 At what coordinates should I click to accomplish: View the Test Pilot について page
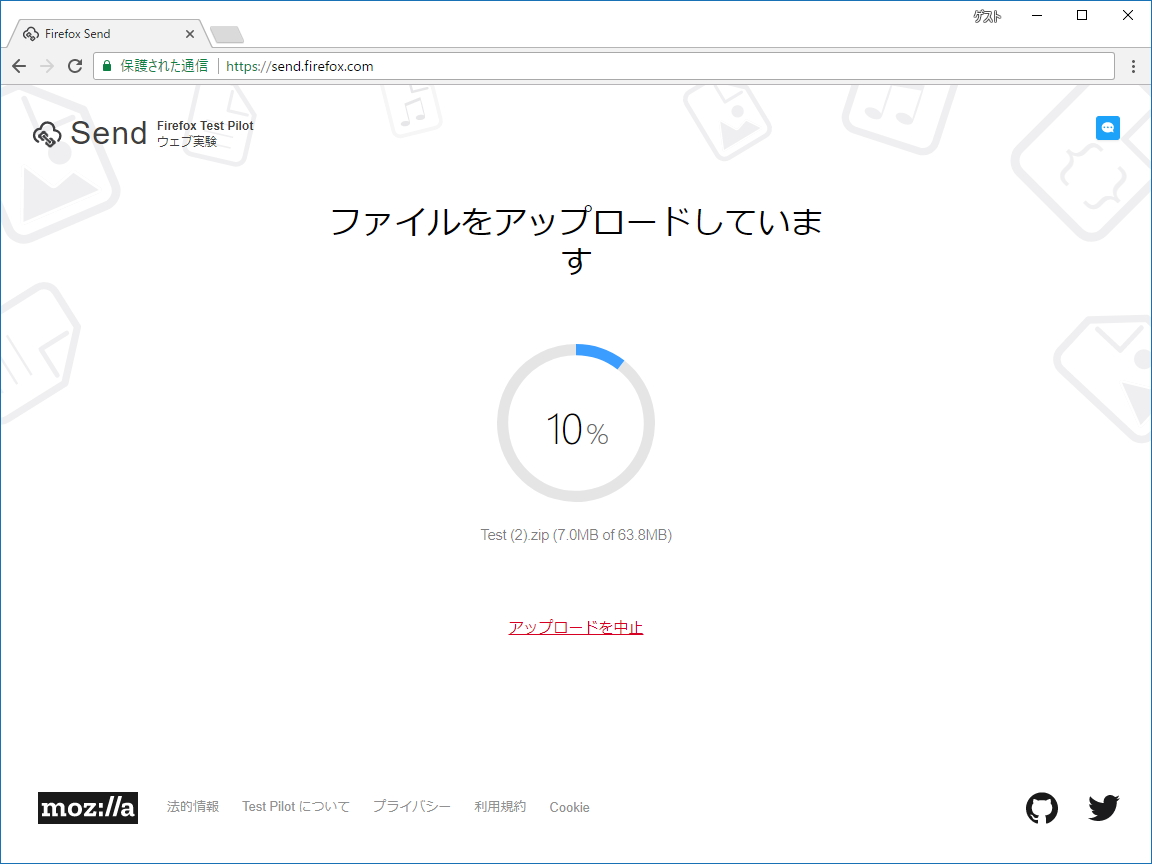point(295,806)
